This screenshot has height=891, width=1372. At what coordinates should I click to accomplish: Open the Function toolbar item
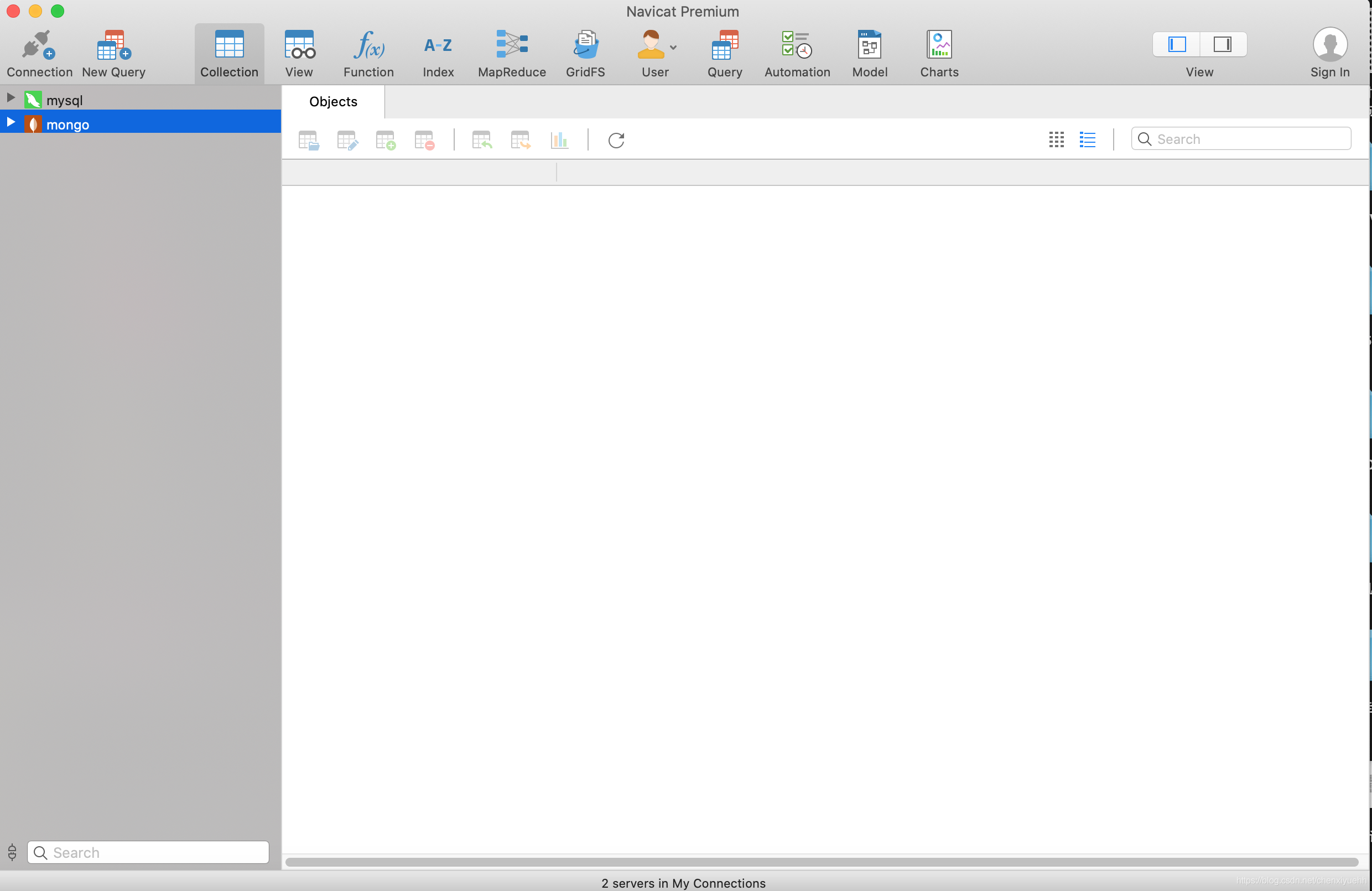(368, 45)
